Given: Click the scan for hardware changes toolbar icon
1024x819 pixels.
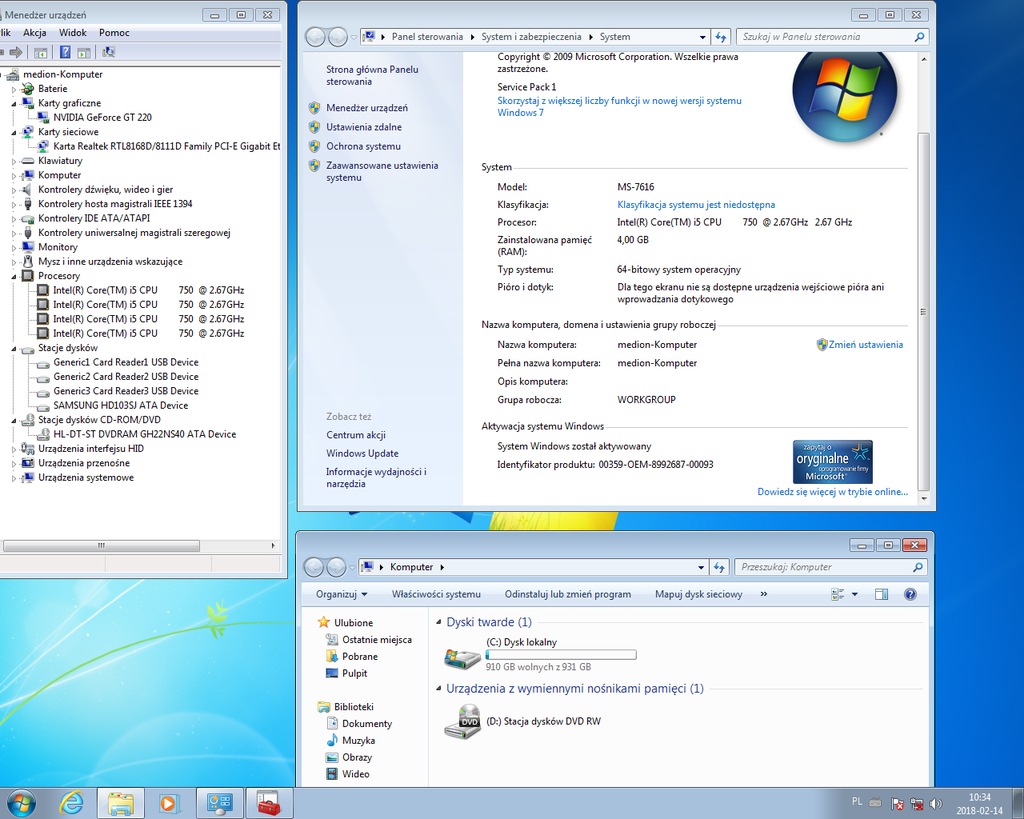Looking at the screenshot, I should click(108, 52).
